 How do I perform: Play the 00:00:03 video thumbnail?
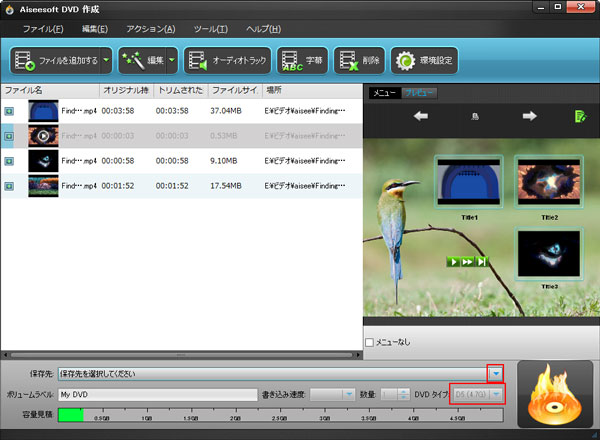(x=43, y=136)
